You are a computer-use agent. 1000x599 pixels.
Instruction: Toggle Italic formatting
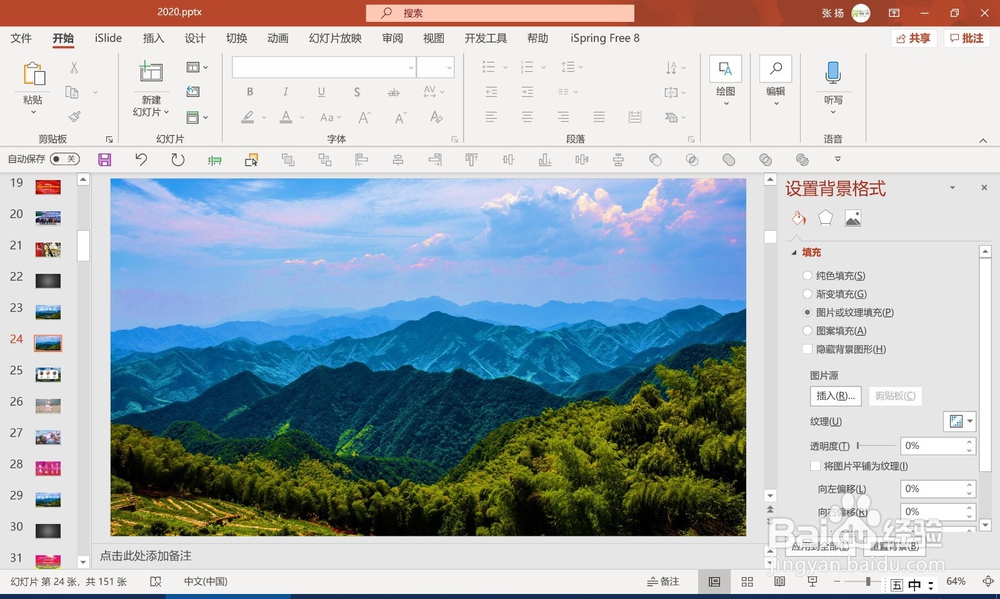coord(285,92)
